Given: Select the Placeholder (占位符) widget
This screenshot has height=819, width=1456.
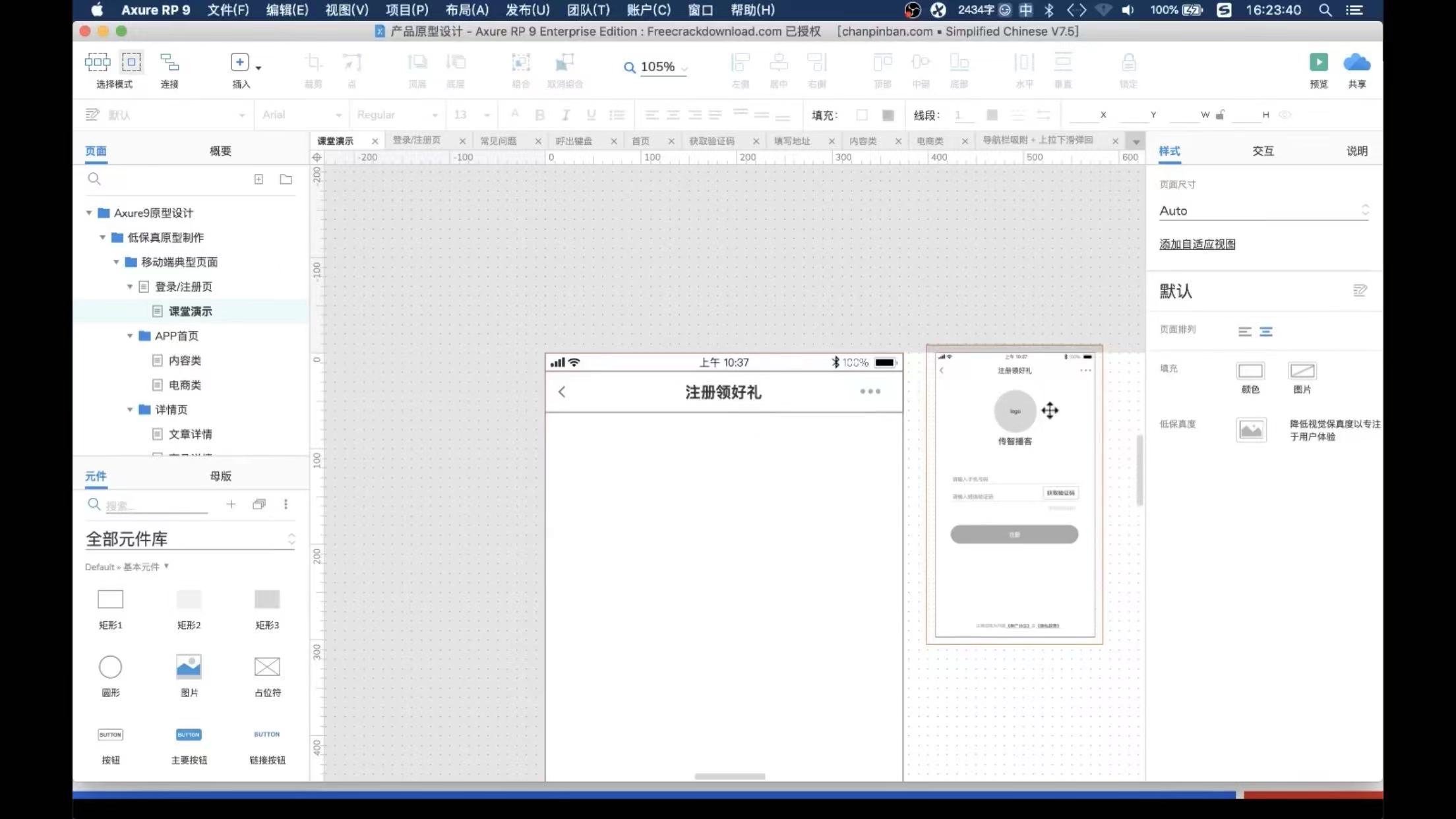Looking at the screenshot, I should click(267, 667).
